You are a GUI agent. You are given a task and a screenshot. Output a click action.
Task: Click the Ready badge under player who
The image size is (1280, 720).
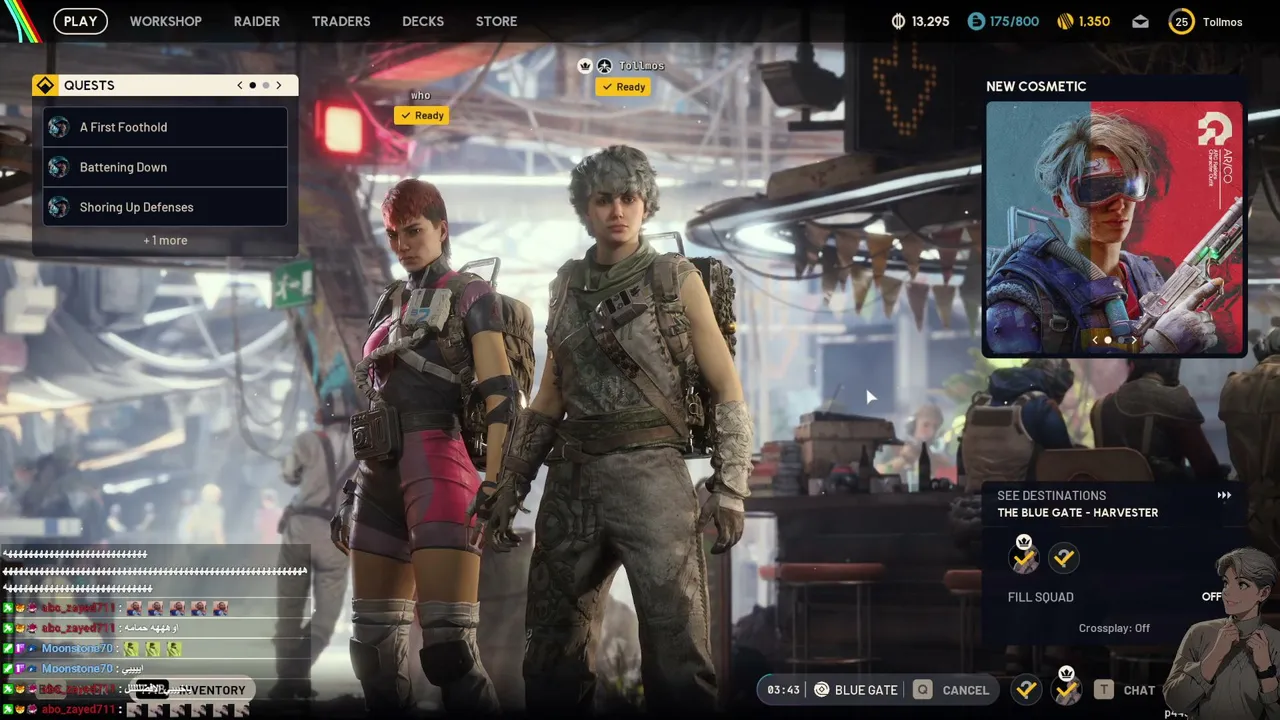[x=421, y=116]
